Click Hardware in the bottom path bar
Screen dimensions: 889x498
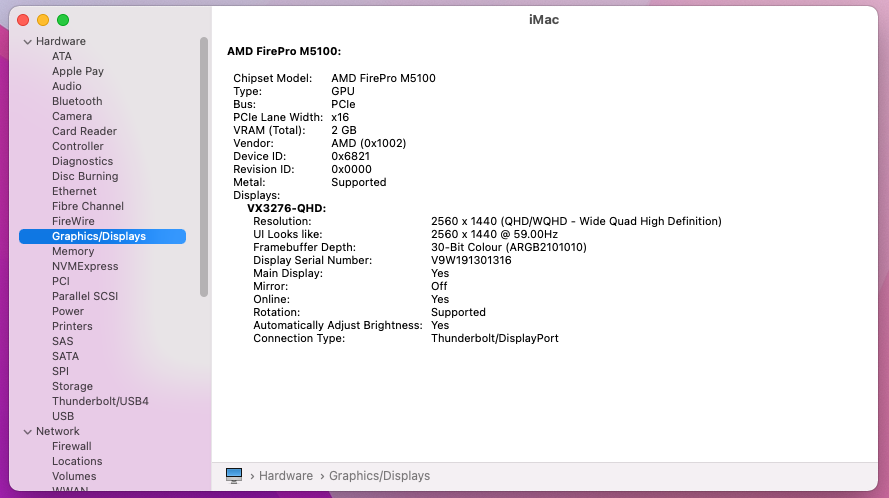286,476
